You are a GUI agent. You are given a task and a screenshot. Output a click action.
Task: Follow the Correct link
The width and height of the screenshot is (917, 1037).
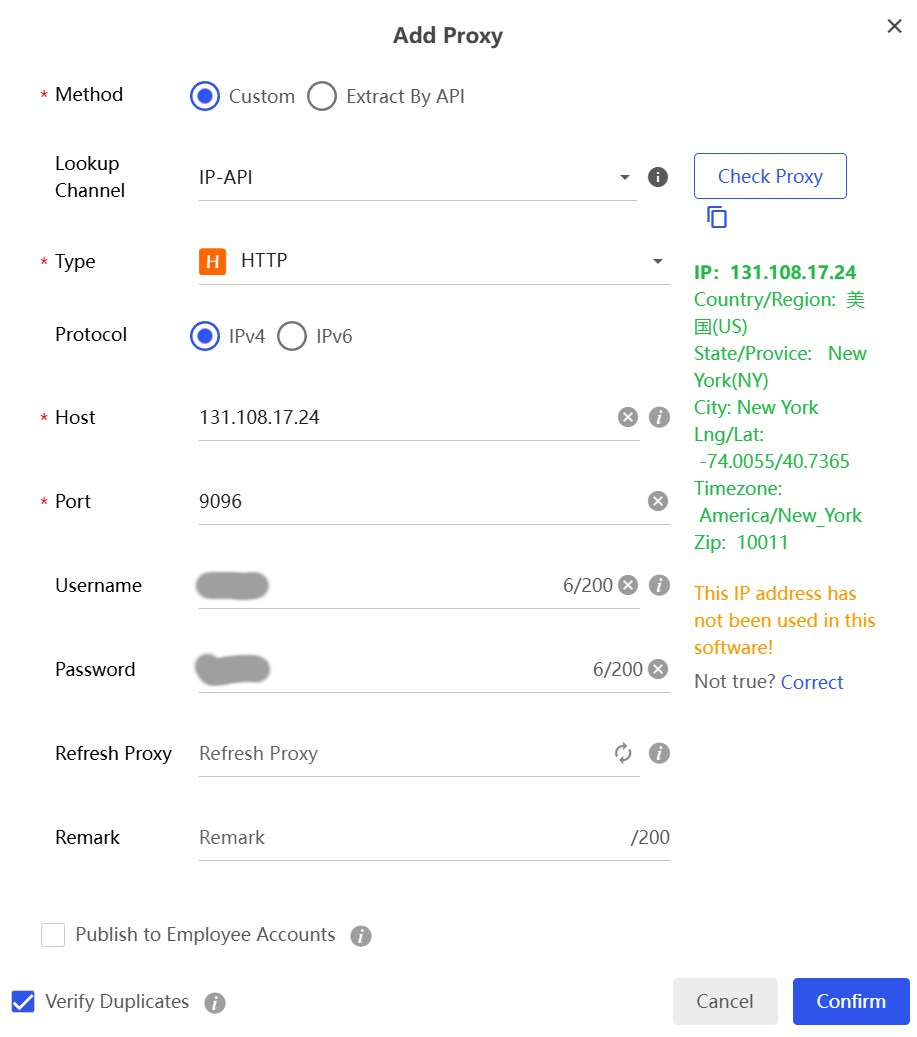tap(812, 682)
